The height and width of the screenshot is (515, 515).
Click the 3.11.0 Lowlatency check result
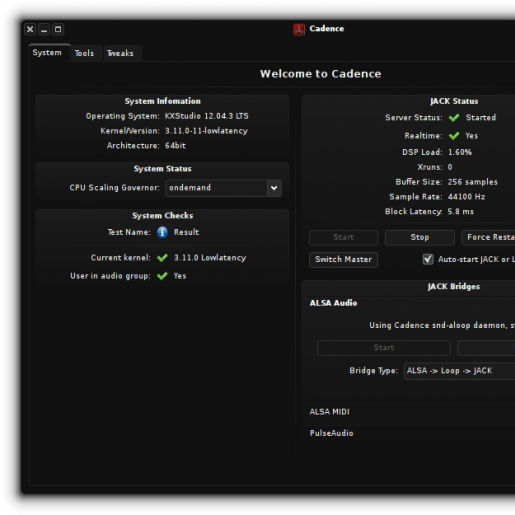click(210, 258)
